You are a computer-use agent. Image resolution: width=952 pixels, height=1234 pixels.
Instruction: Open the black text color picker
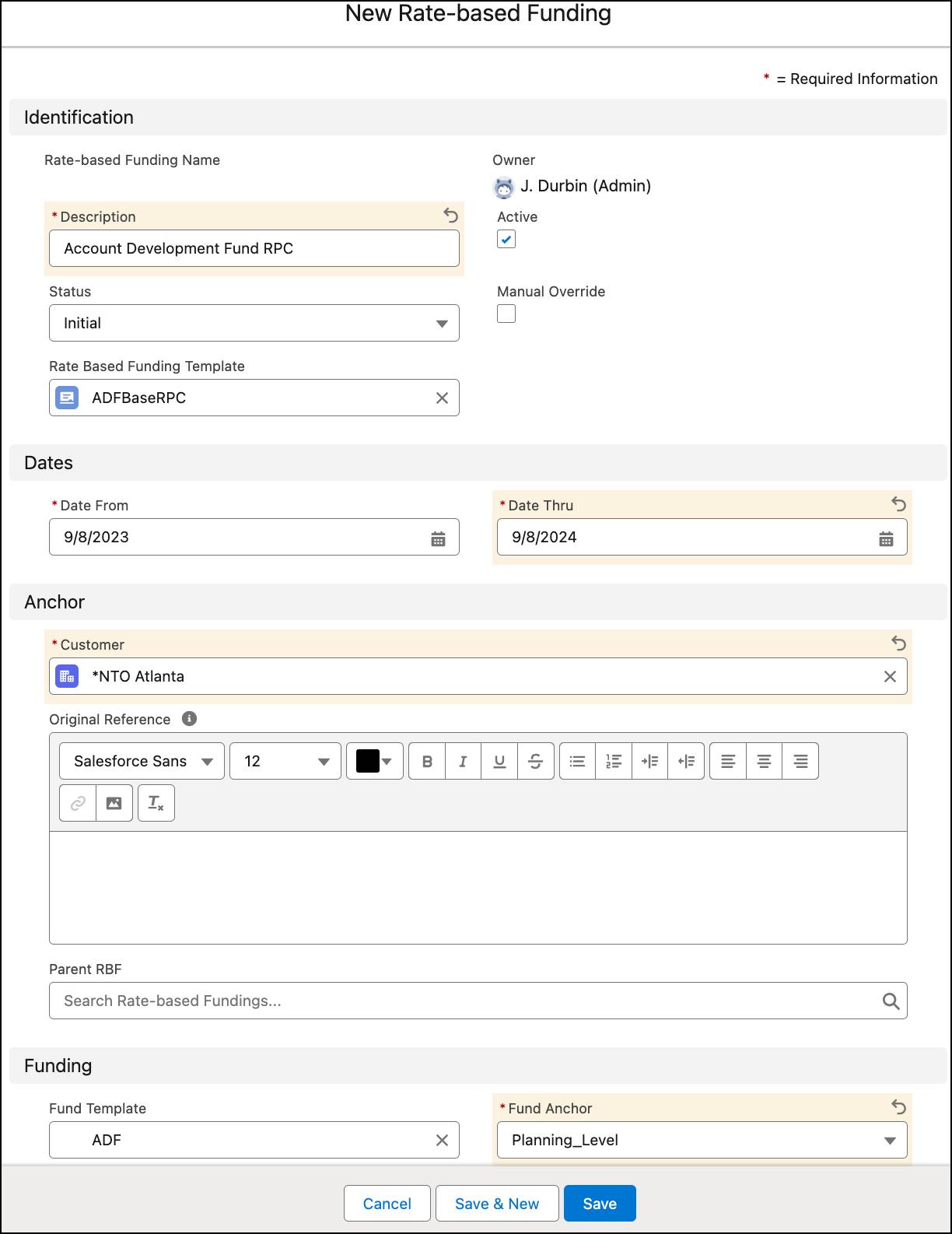coord(374,761)
